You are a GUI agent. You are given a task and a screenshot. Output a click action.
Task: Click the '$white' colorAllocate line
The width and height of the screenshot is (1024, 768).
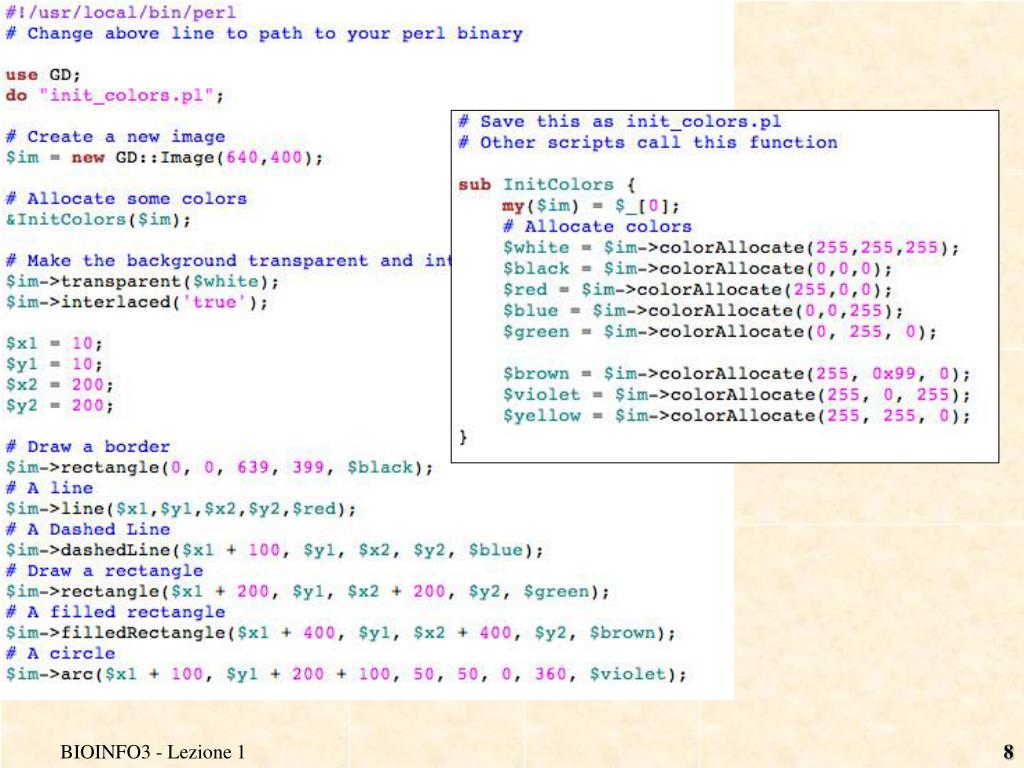(731, 248)
